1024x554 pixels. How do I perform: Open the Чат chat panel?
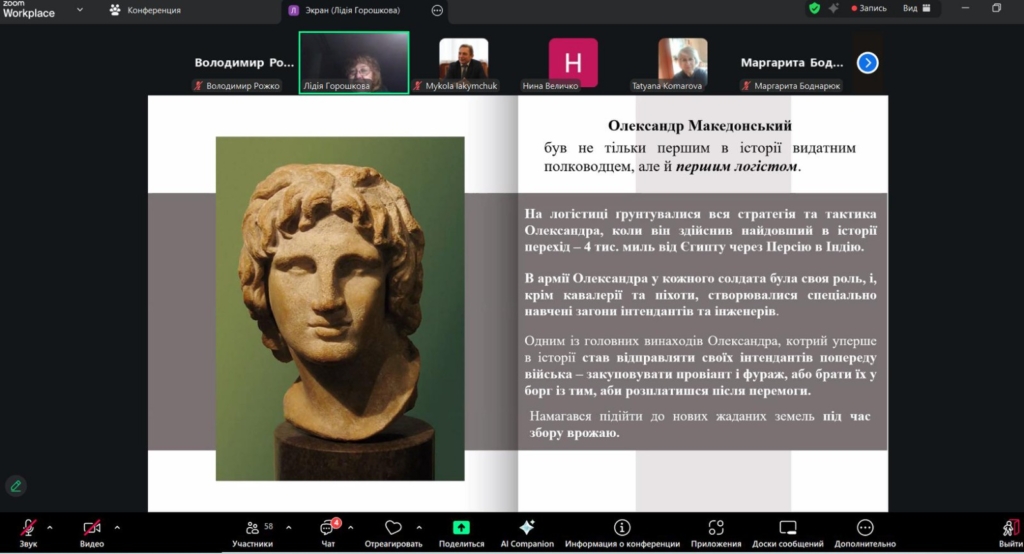tap(326, 531)
